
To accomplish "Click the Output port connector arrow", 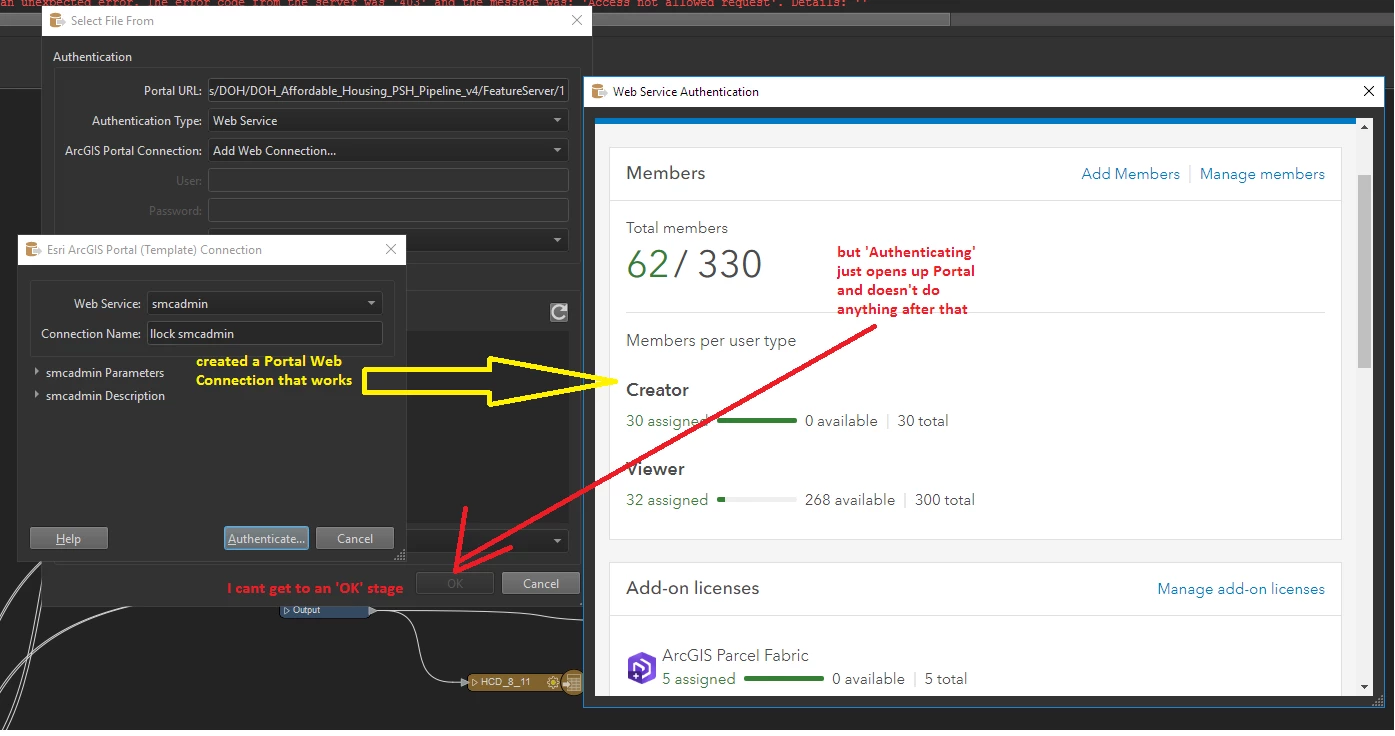I will pyautogui.click(x=373, y=610).
